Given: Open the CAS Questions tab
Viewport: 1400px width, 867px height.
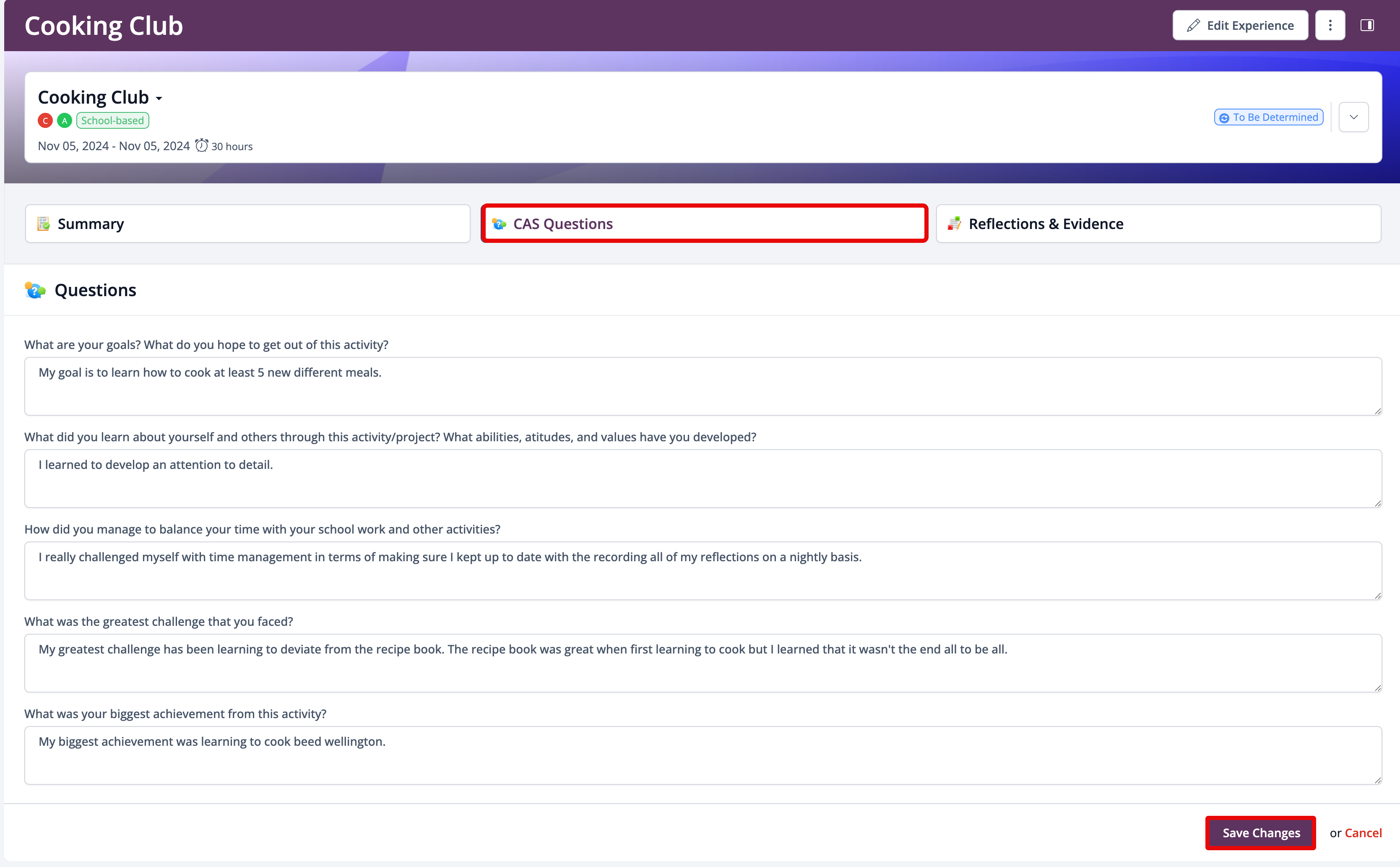Looking at the screenshot, I should click(704, 224).
